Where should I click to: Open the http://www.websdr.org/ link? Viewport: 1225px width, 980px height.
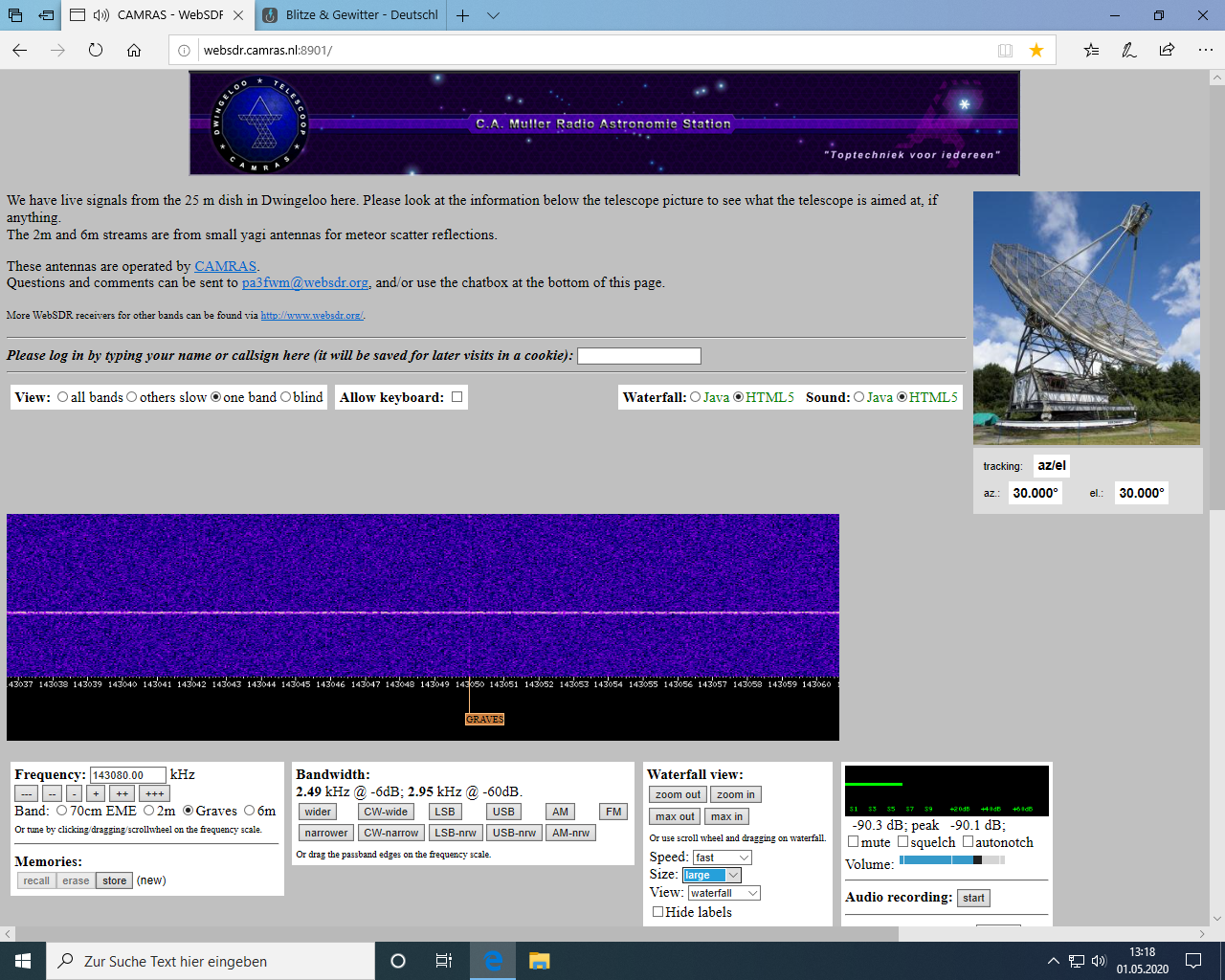[x=312, y=315]
